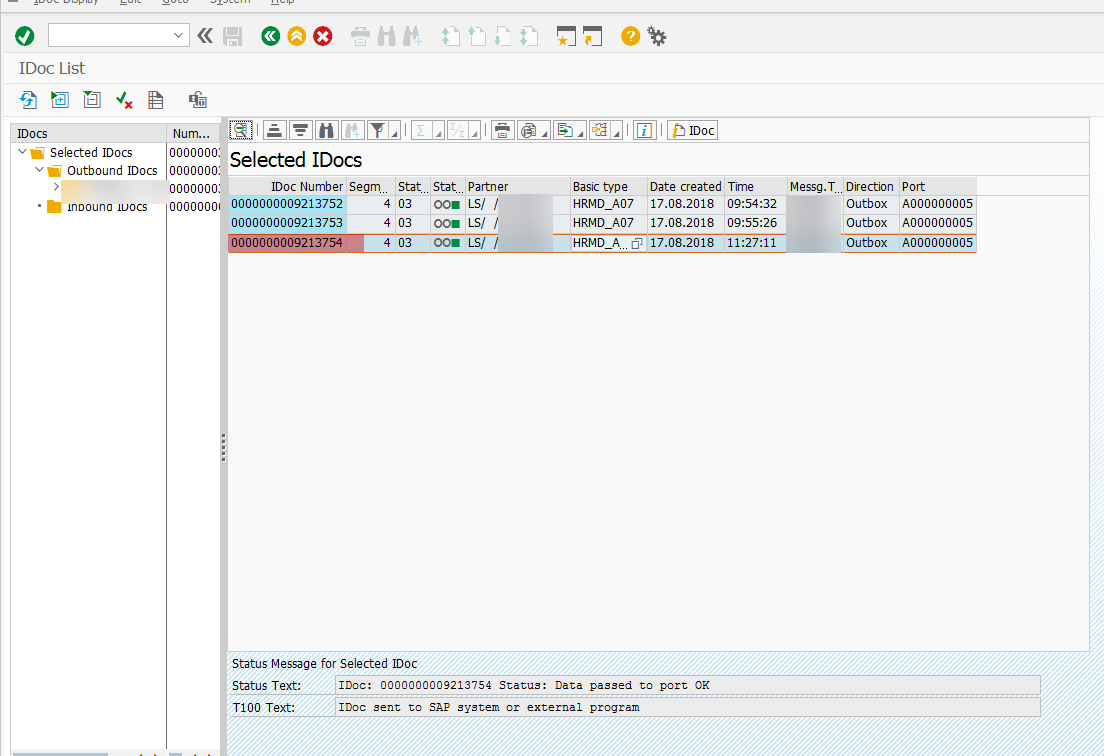The image size is (1104, 756).
Task: Click the green Enter checkmark icon
Action: click(25, 36)
